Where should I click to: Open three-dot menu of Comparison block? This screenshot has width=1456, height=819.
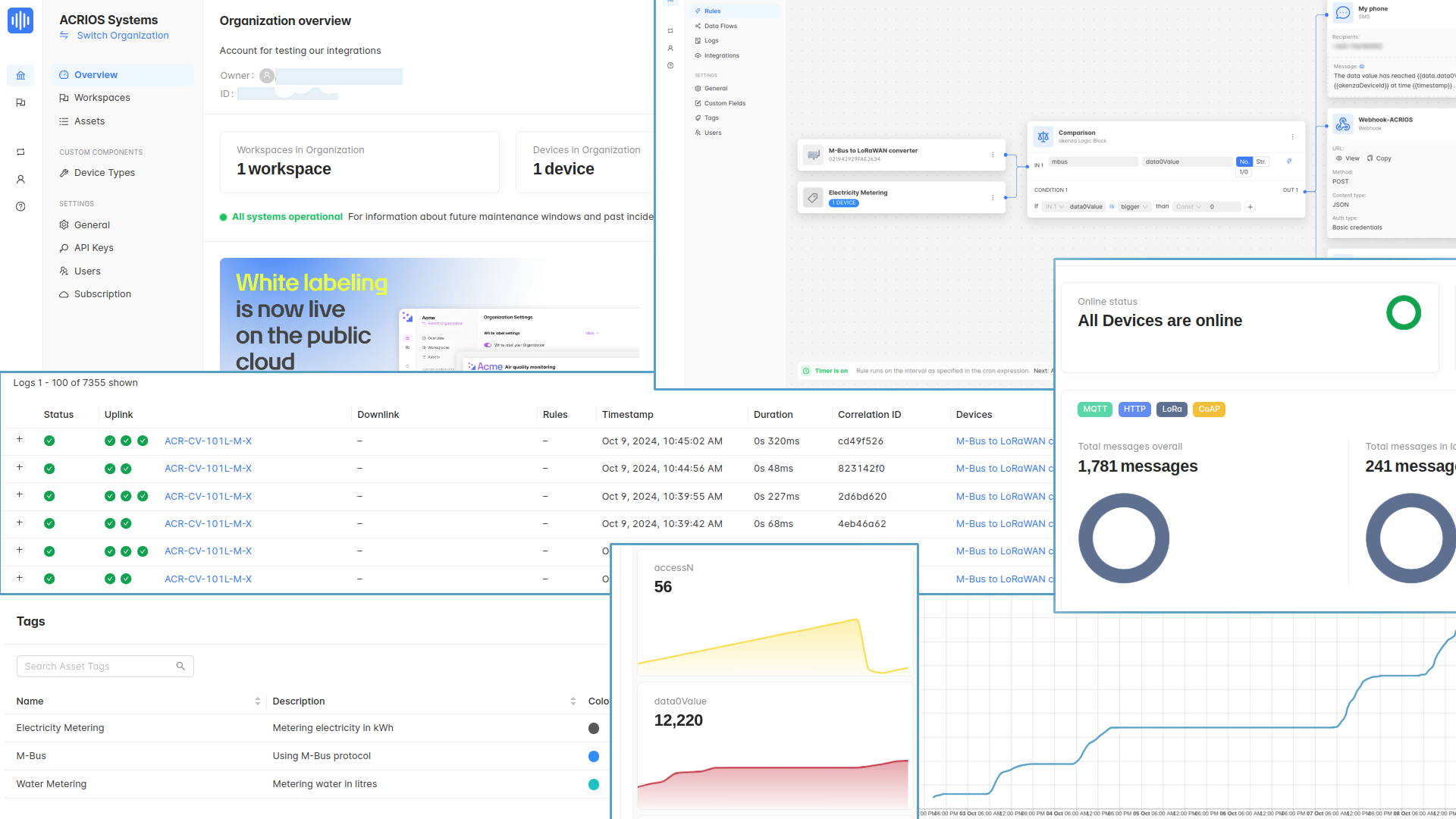point(1292,136)
